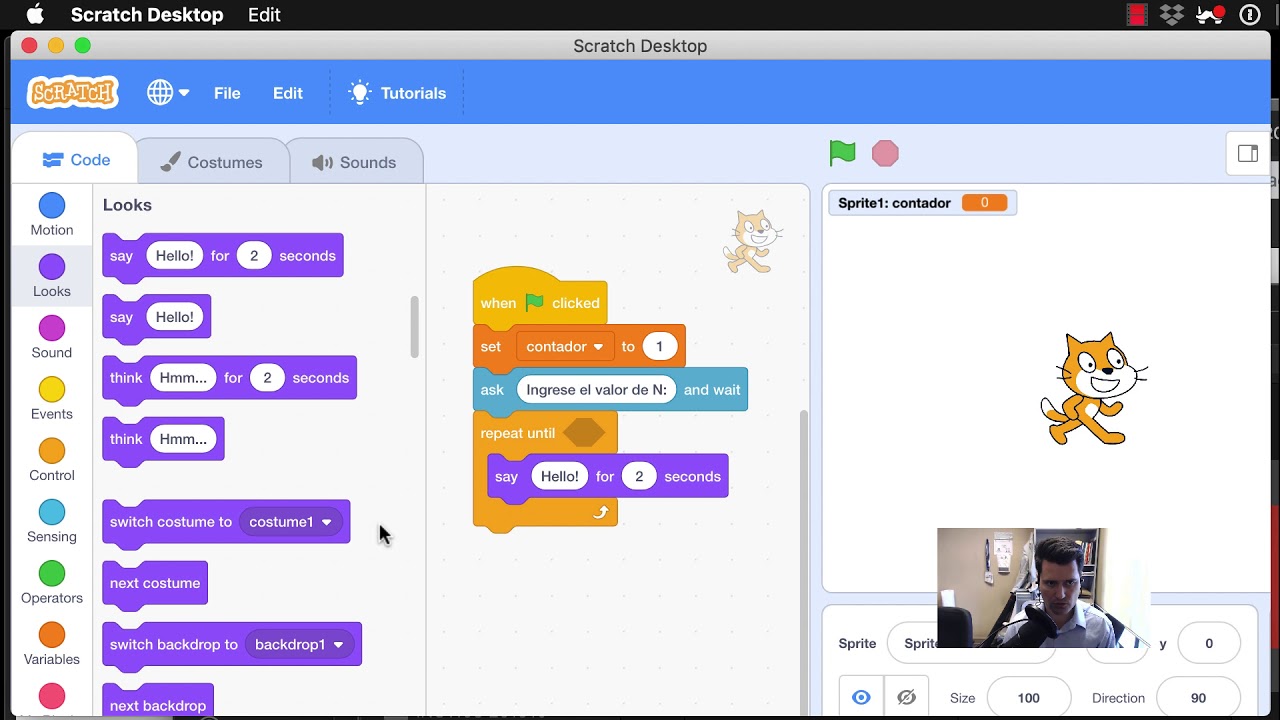This screenshot has height=720, width=1280.
Task: Click the green flag to run
Action: [842, 153]
